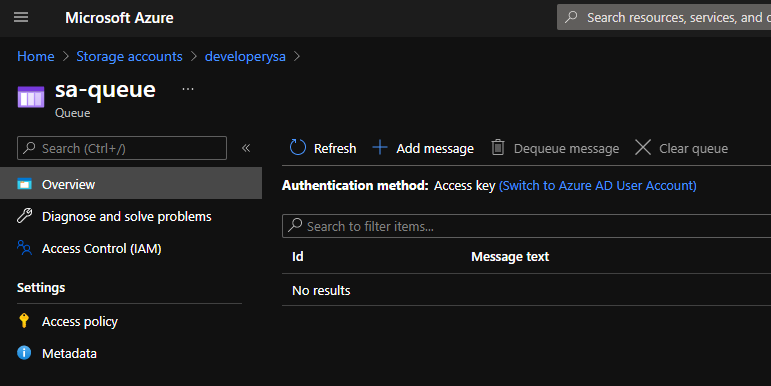Open Access Control (IAM)
Screen dimensions: 771x386
(102, 249)
